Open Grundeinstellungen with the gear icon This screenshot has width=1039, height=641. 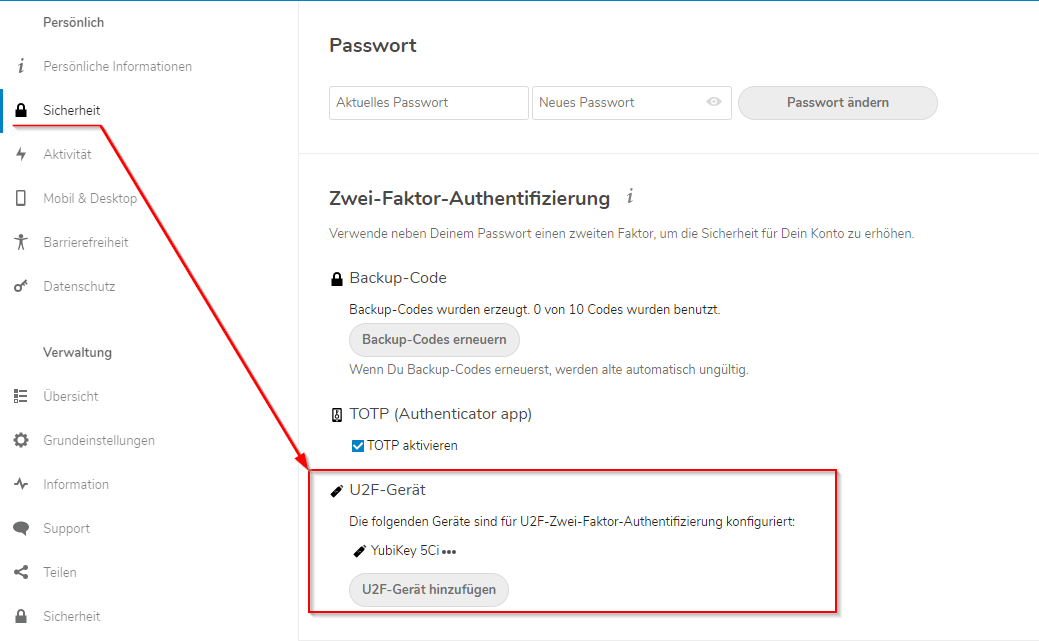(x=20, y=440)
